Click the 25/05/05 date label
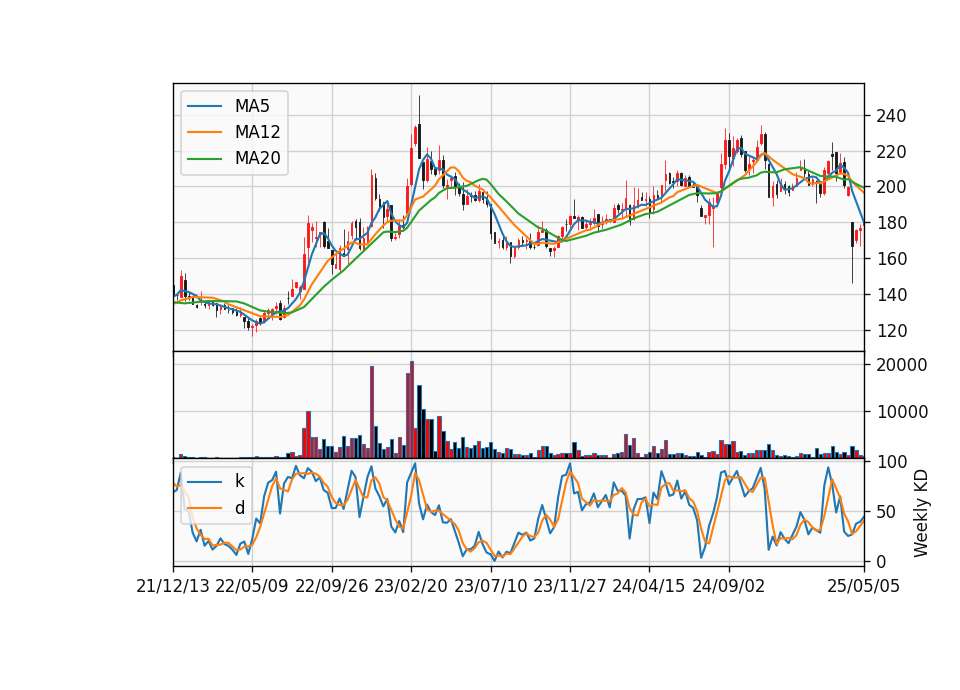Image resolution: width=960 pixels, height=690 pixels. pyautogui.click(x=864, y=586)
